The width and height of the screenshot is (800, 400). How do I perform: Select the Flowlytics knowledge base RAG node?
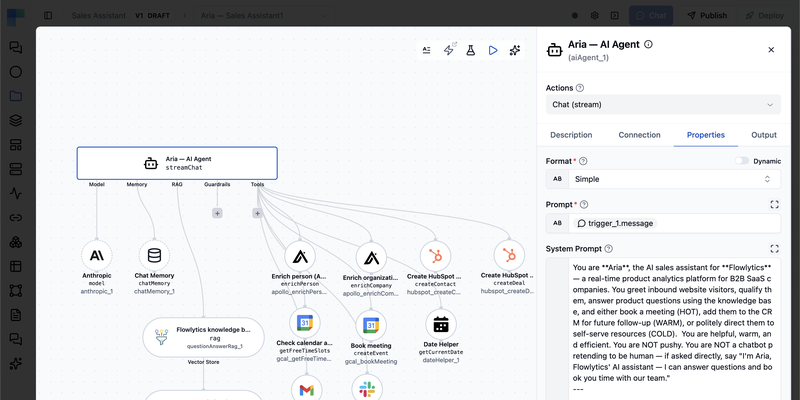[203, 337]
